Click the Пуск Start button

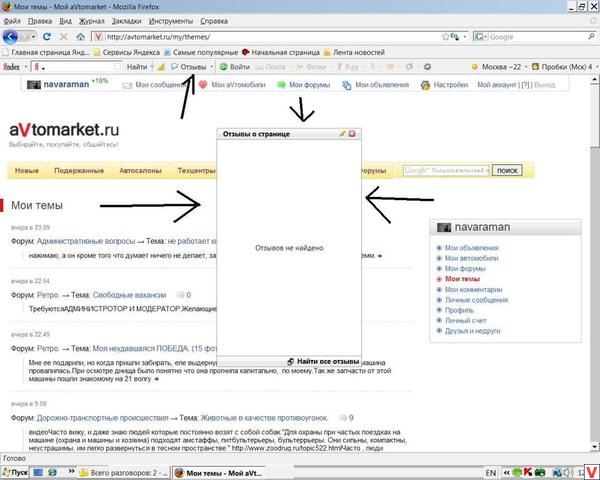click(16, 473)
